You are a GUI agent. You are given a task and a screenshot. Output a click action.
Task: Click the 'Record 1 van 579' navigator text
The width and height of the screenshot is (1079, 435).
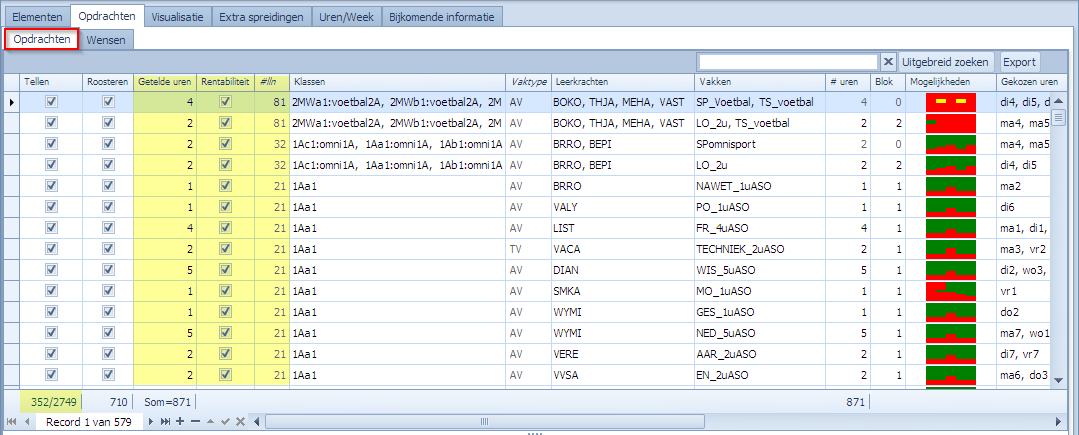pos(89,421)
